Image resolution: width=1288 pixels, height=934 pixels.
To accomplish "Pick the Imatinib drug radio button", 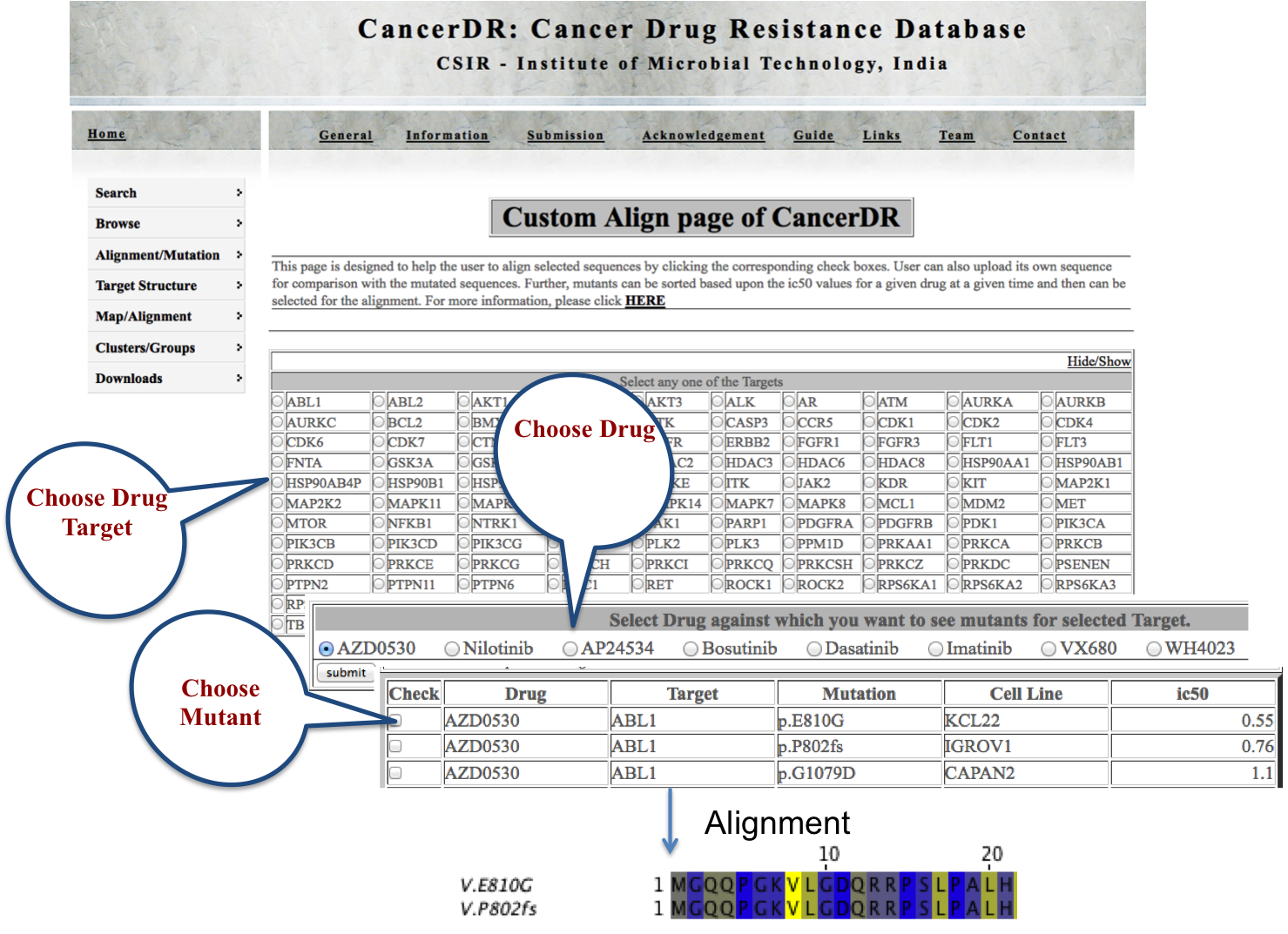I will point(935,648).
